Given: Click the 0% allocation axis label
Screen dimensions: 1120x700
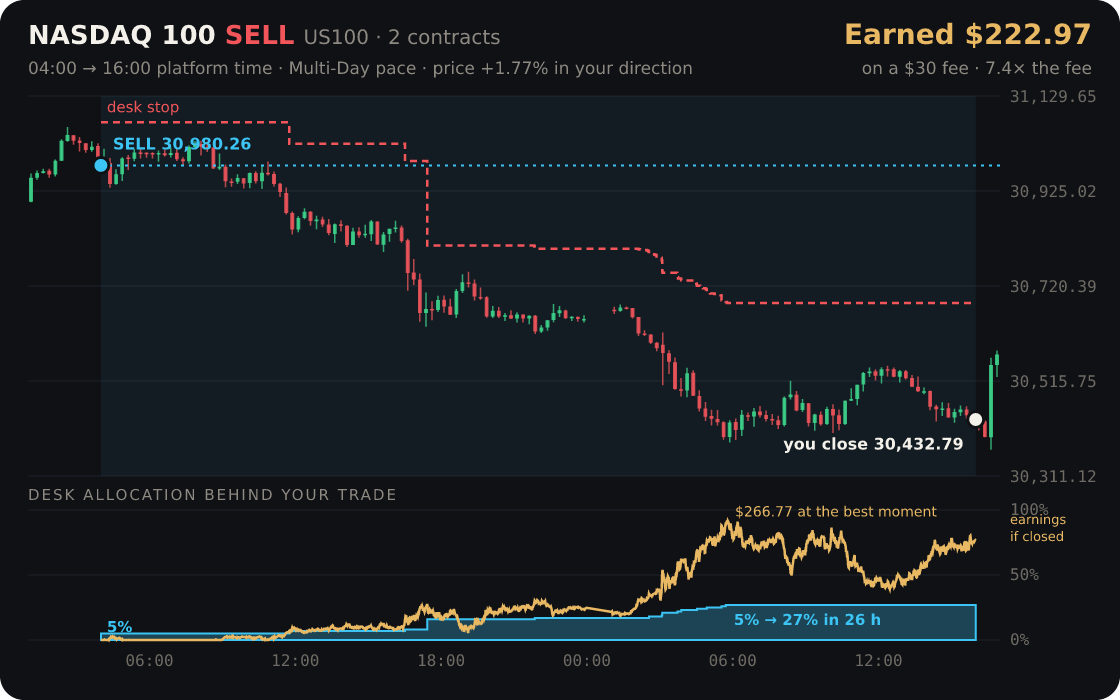Looking at the screenshot, I should click(x=1019, y=640).
